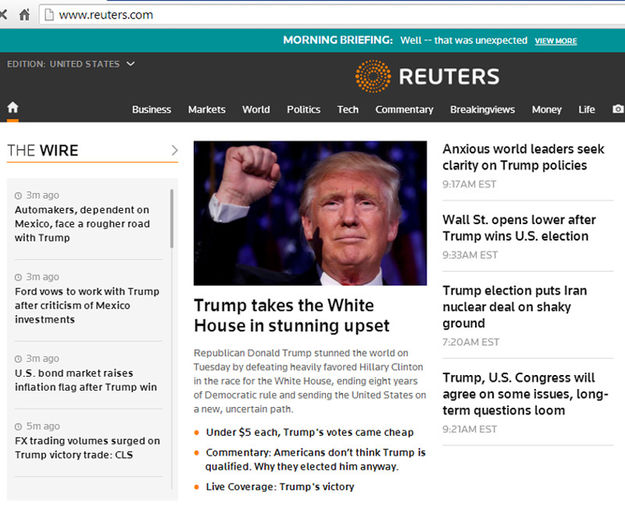Open 'Commentary: Americans don't think Trump is qualified'
Screen dimensions: 625x525
point(315,459)
